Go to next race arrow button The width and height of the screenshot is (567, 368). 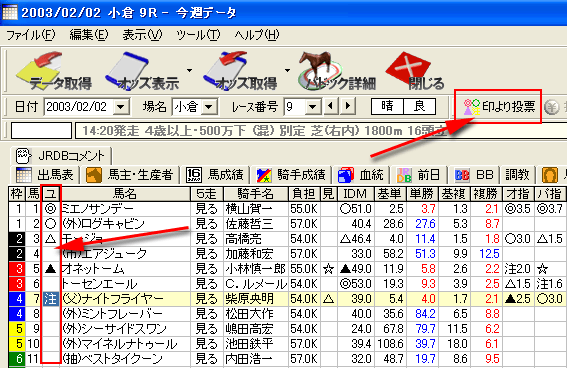(348, 106)
